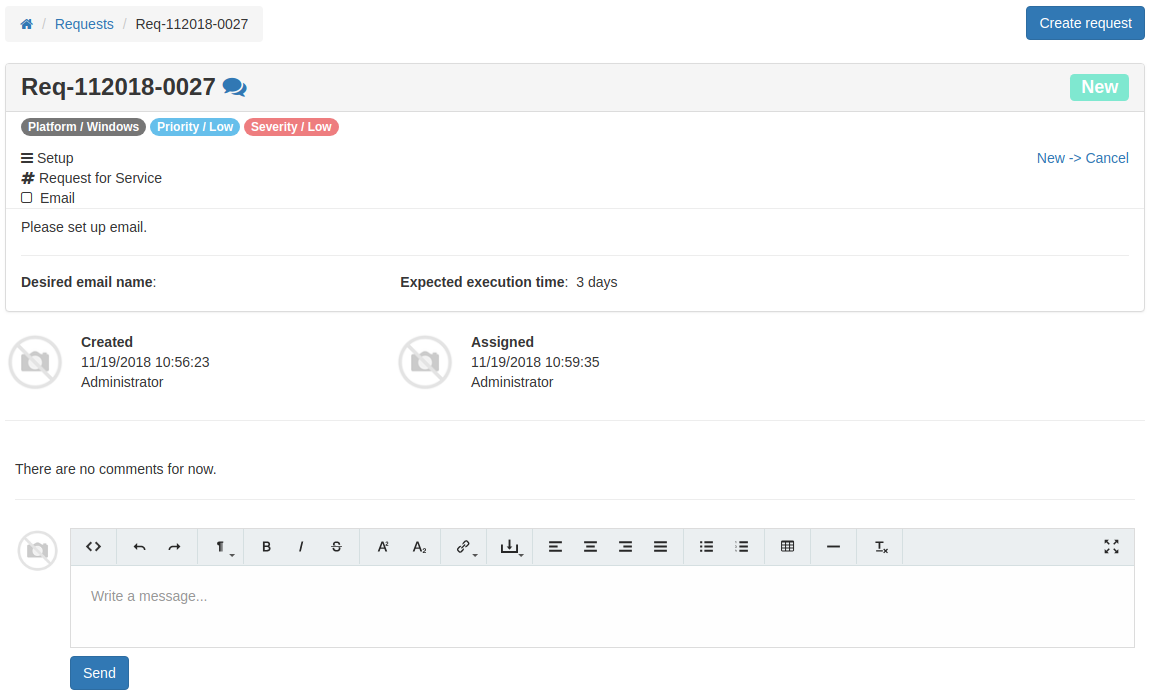Insert a bulleted list

707,547
